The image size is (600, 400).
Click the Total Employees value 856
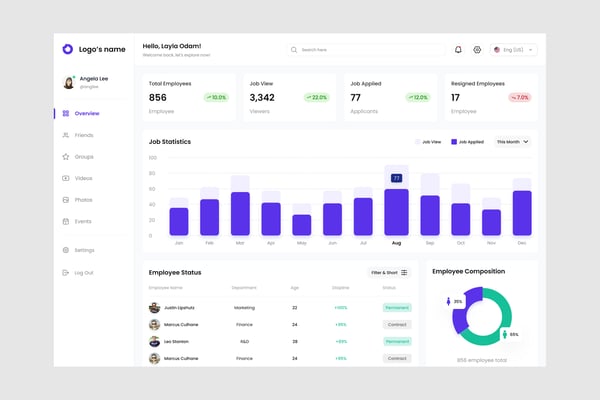[x=158, y=98]
